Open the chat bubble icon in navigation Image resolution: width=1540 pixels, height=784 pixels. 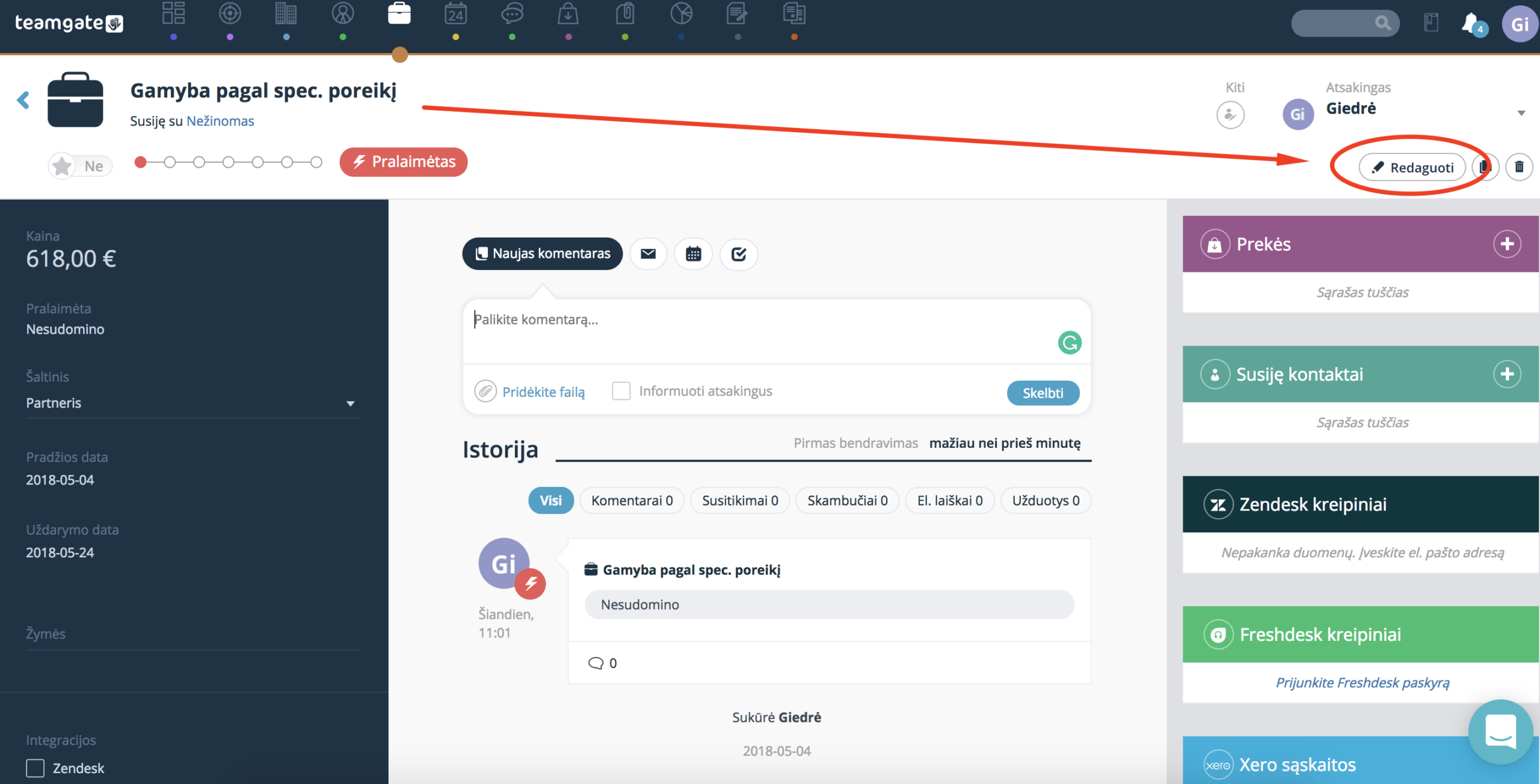pyautogui.click(x=512, y=13)
